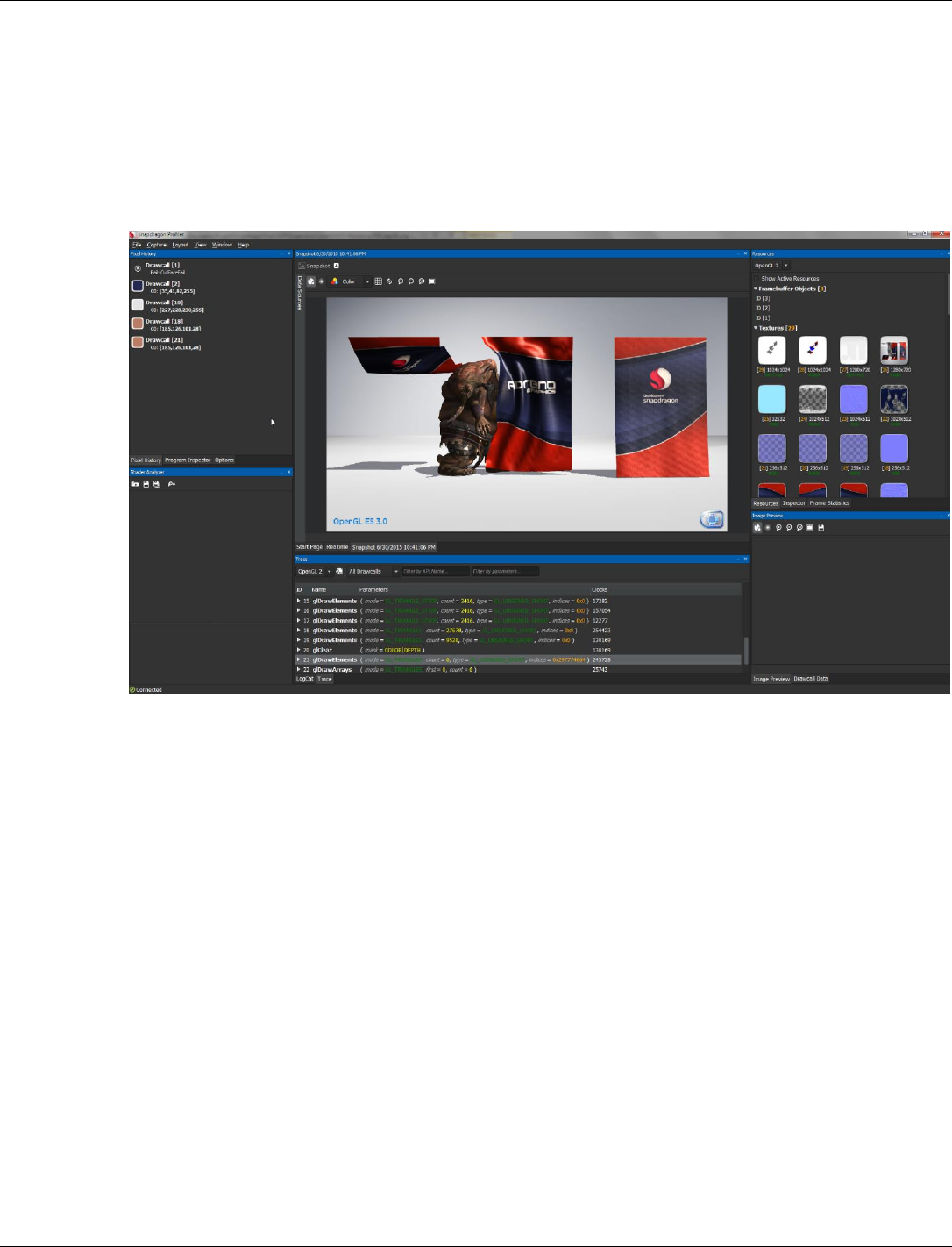Click the Filter by parameters field

(505, 571)
